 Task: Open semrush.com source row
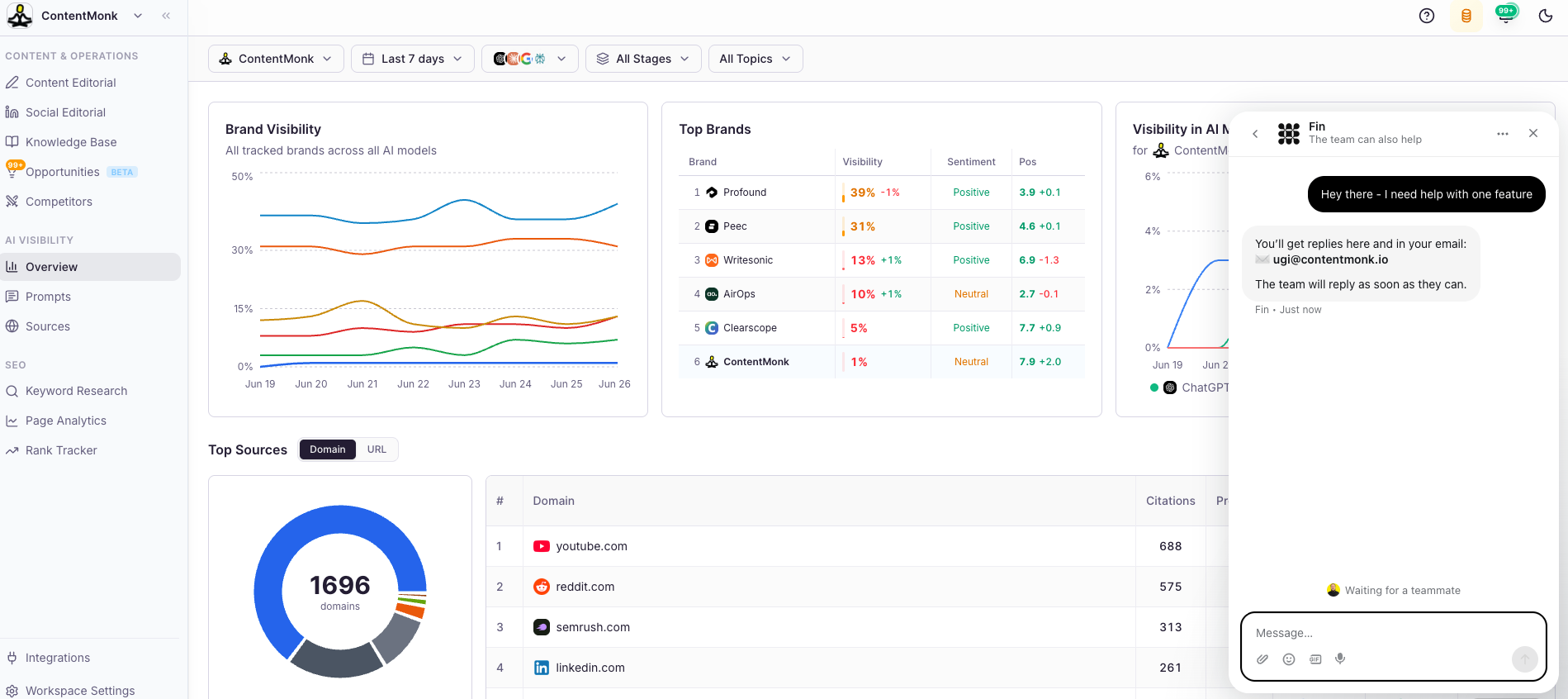(x=856, y=627)
